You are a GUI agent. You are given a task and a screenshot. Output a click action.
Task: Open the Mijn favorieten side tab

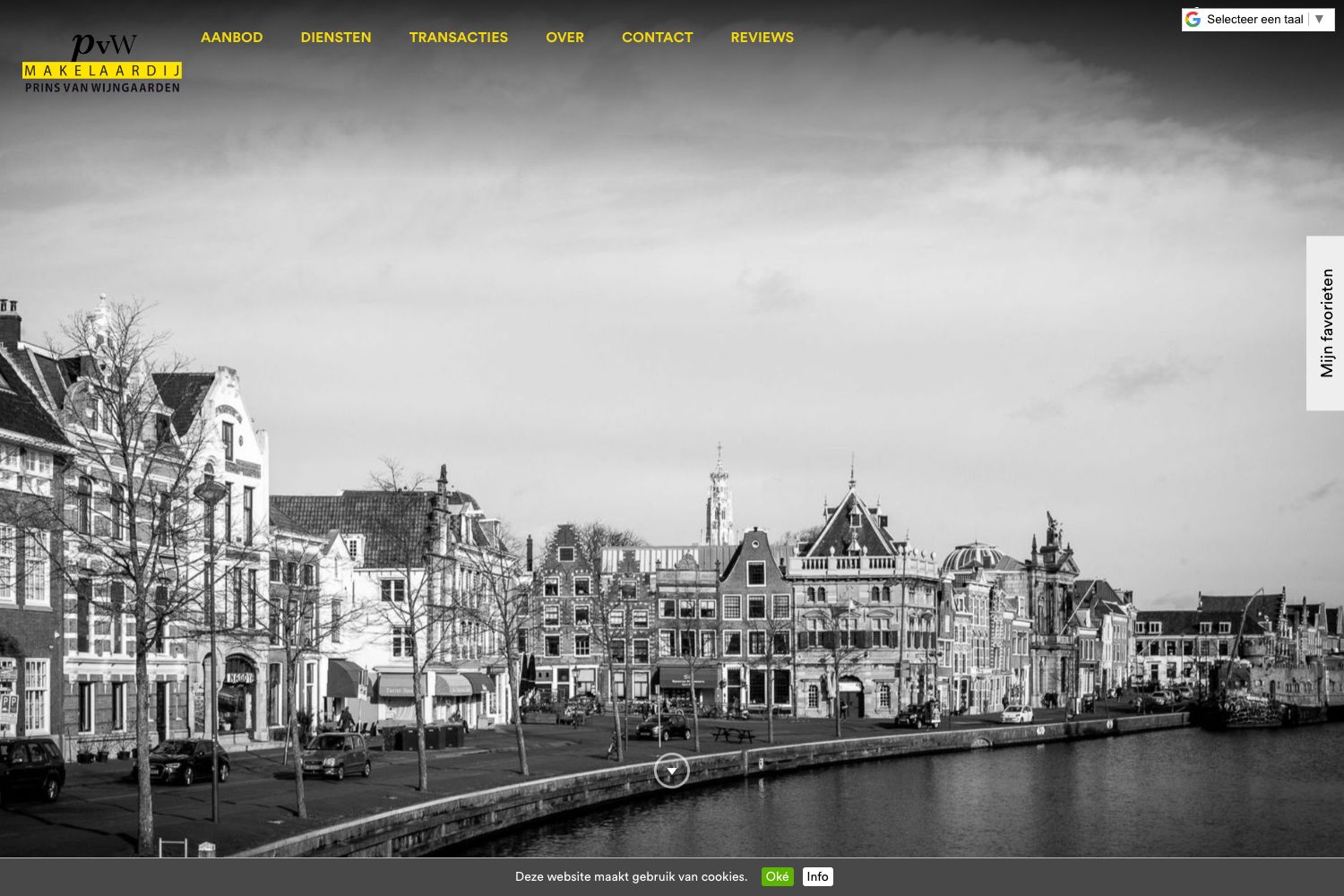click(1325, 323)
